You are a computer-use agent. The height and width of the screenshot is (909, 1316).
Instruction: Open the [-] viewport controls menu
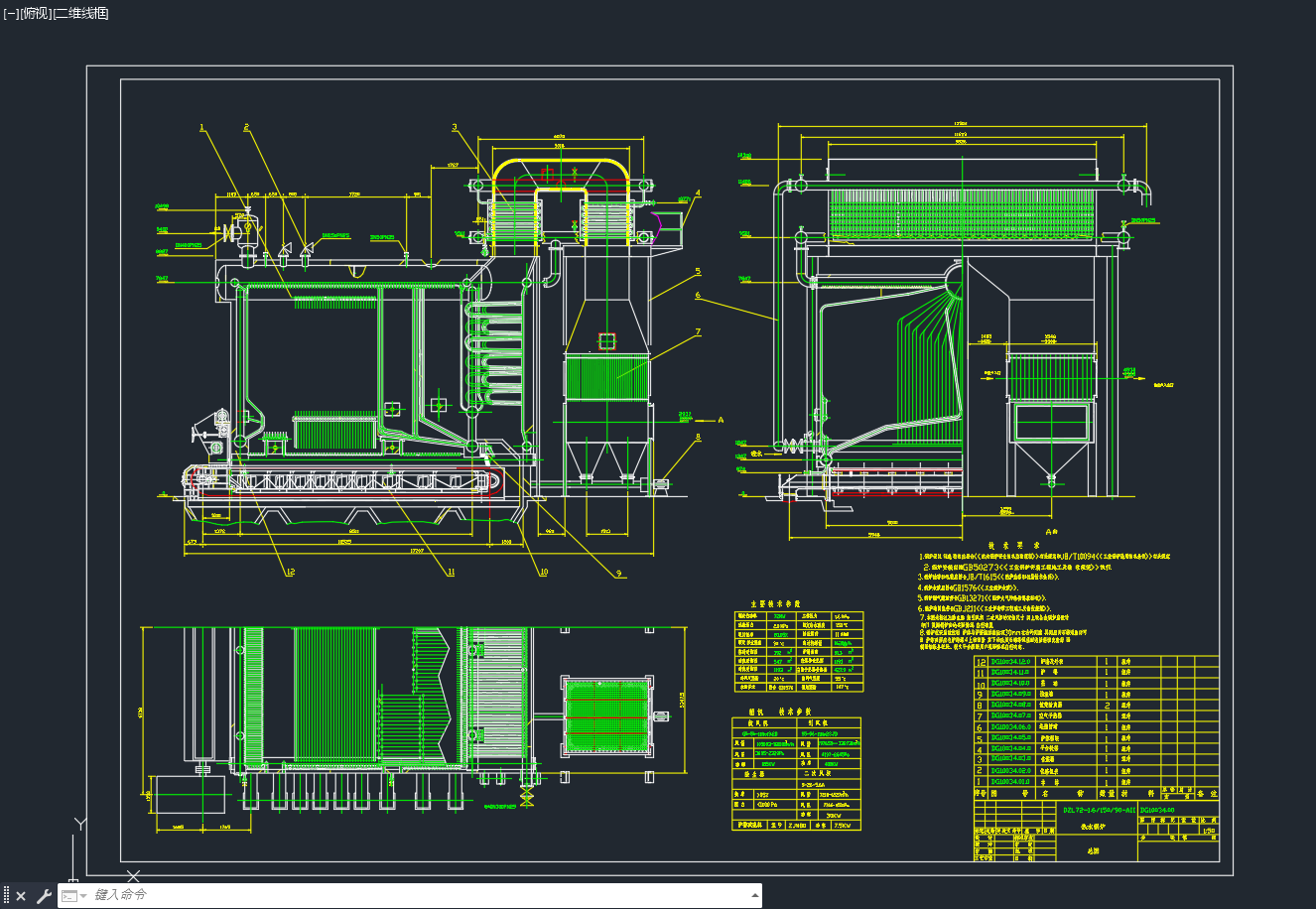pyautogui.click(x=11, y=13)
